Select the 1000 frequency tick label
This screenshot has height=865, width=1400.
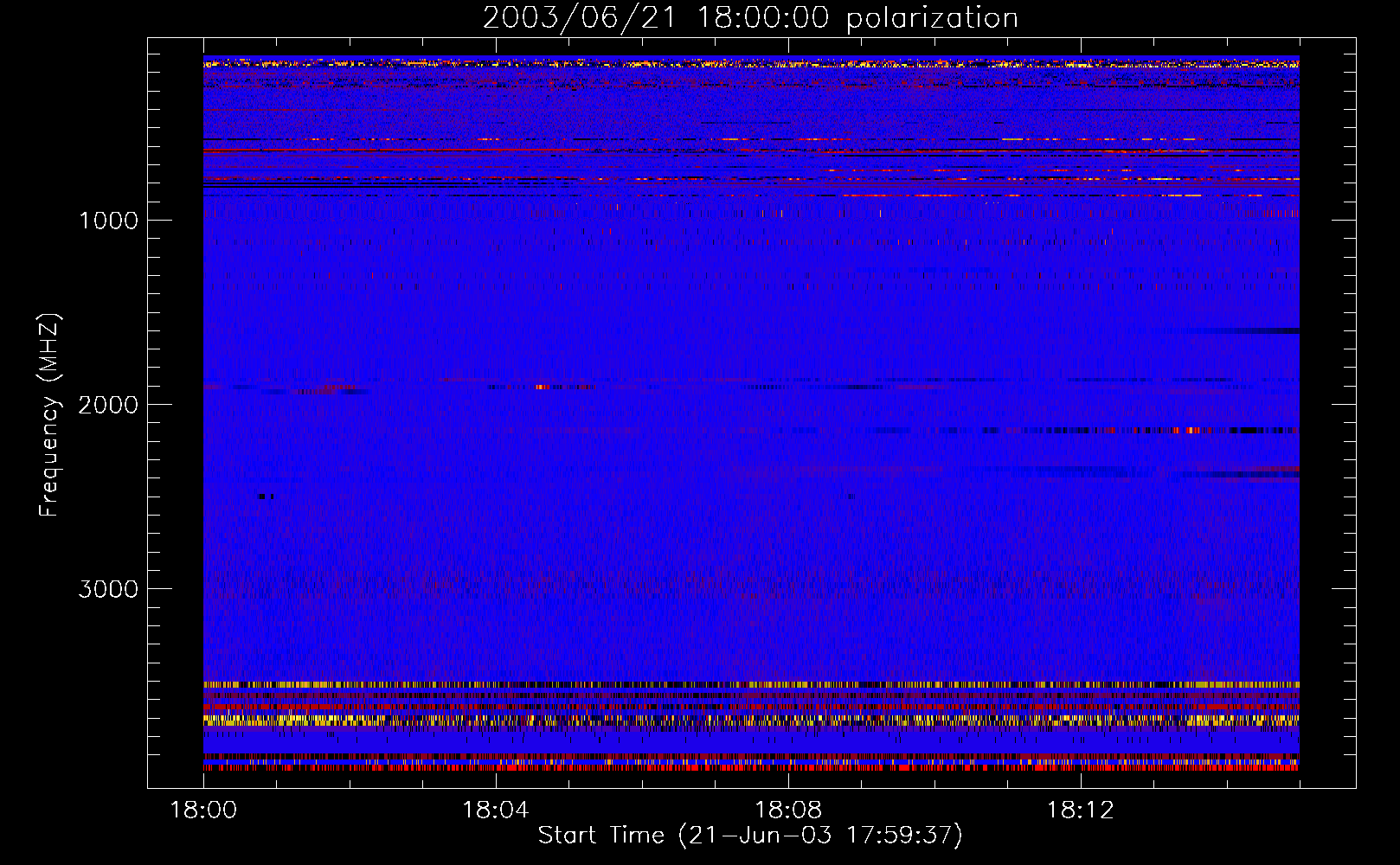[108, 221]
